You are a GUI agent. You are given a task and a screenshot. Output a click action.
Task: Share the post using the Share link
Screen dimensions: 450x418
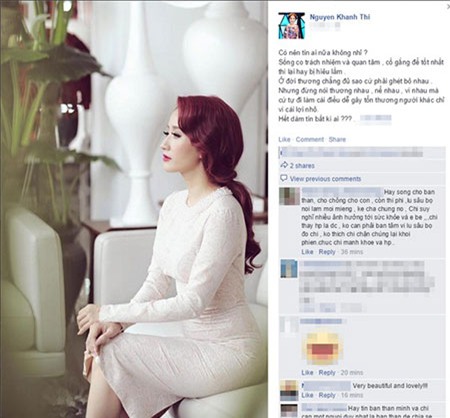[x=337, y=139]
